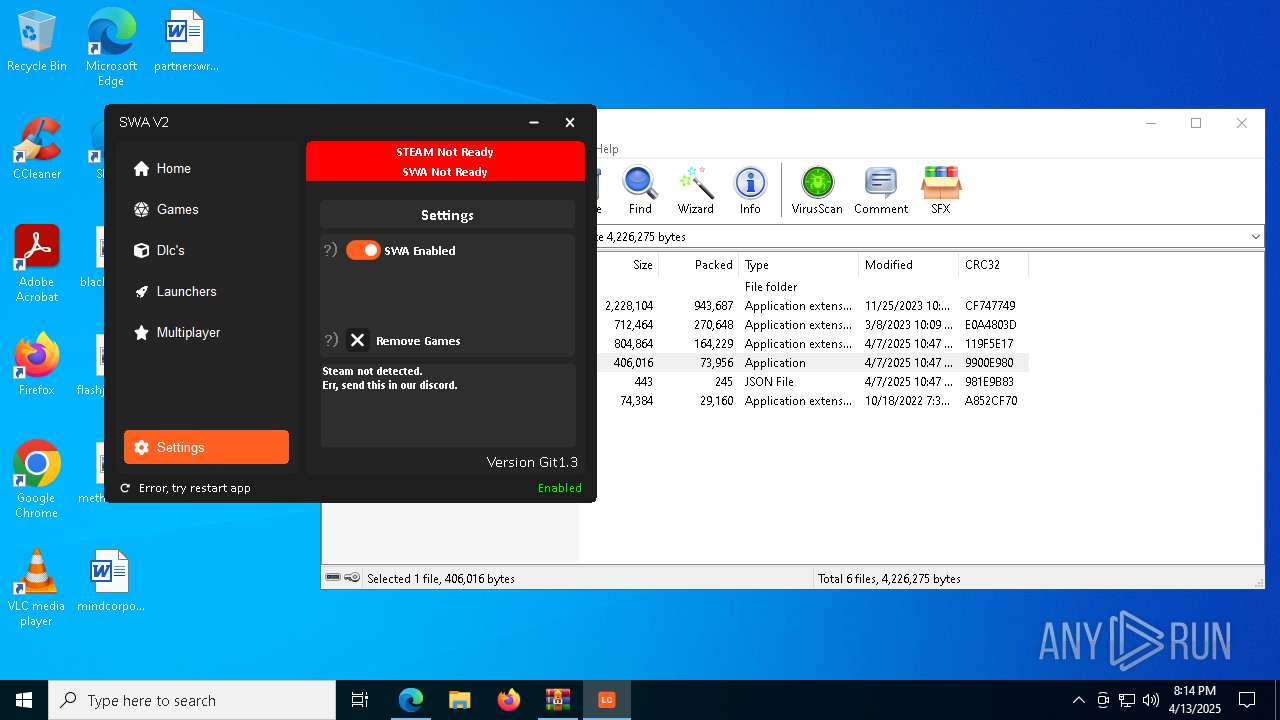Click the File folder row
This screenshot has height=720, width=1280.
[x=812, y=287]
